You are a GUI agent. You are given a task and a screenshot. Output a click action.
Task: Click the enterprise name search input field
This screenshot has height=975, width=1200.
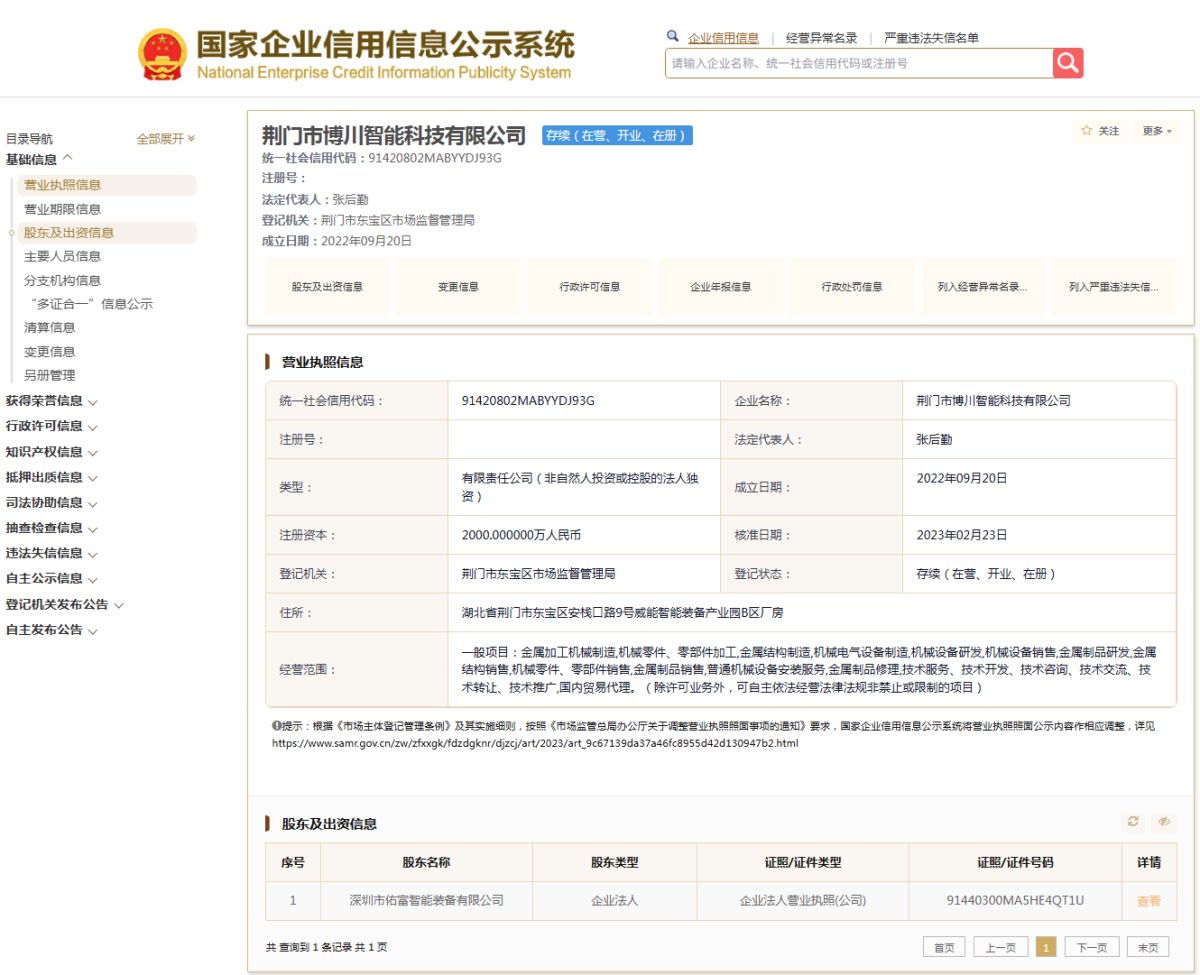[859, 63]
